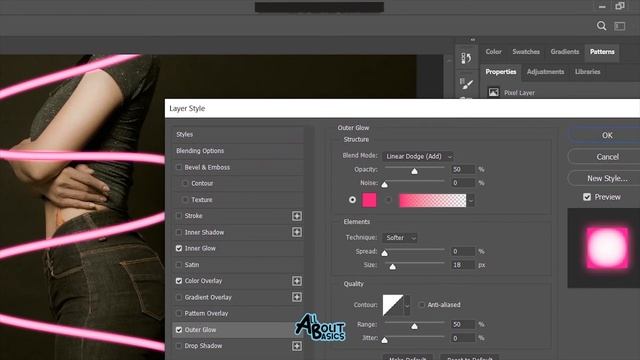The height and width of the screenshot is (360, 640).
Task: Click the Size slider handle
Action: pos(392,267)
